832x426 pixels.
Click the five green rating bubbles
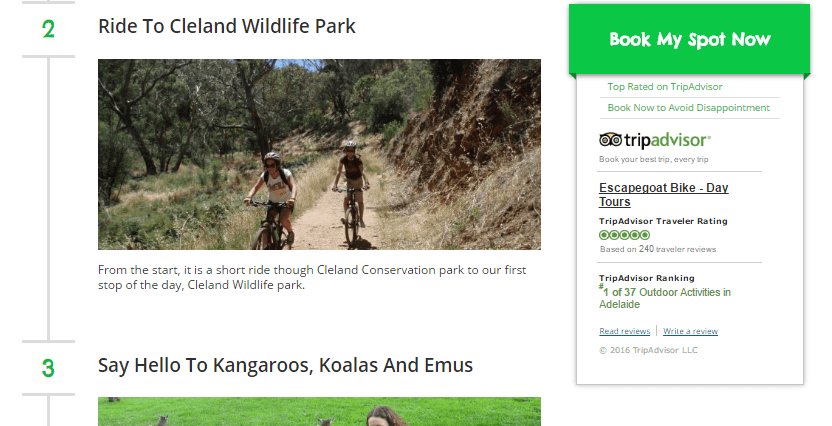click(x=624, y=235)
